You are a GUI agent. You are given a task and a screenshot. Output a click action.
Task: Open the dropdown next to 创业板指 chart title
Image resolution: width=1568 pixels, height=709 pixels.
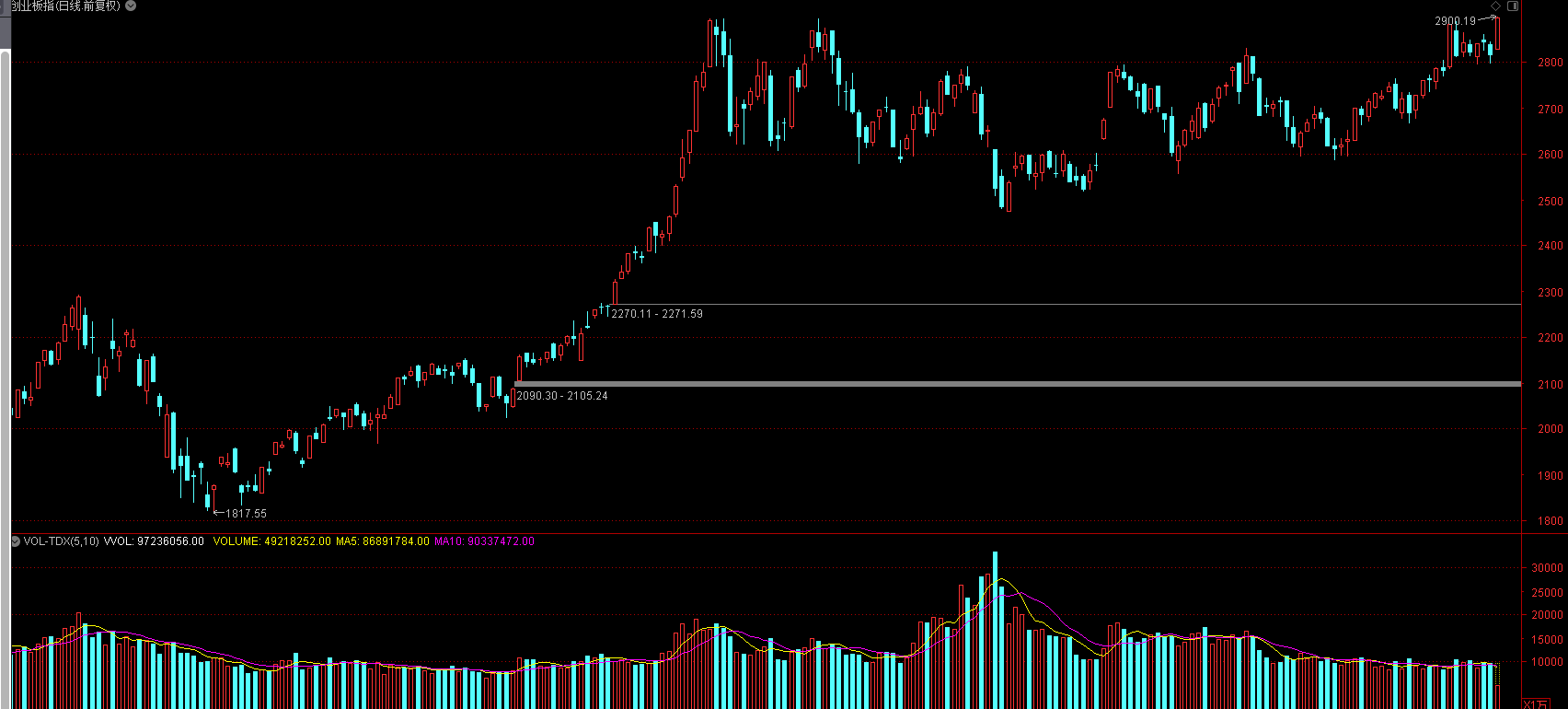tap(131, 6)
